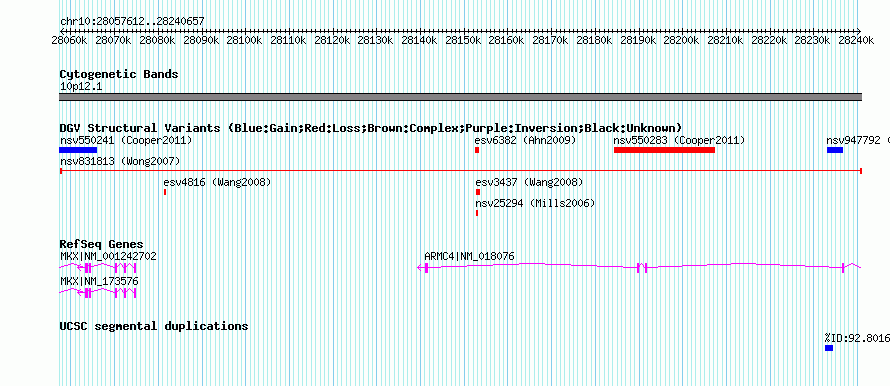Screen dimensions: 890x386
Task: Click the esv4816 red variant marker
Action: pyautogui.click(x=165, y=192)
